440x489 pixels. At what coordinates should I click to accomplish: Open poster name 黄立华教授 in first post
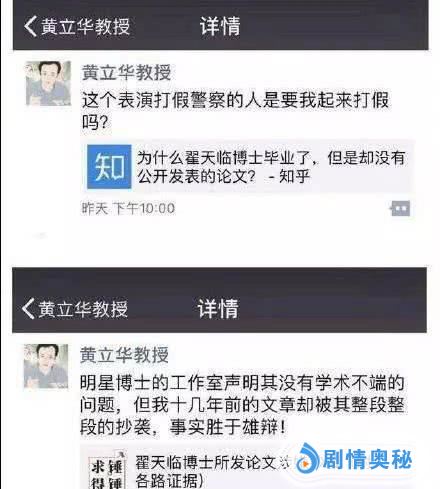(x=126, y=72)
